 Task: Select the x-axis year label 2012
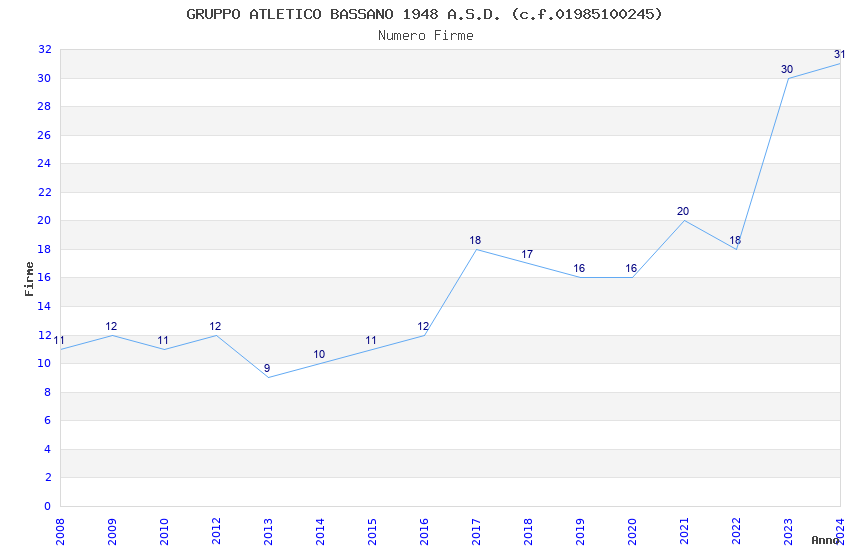coord(216,531)
